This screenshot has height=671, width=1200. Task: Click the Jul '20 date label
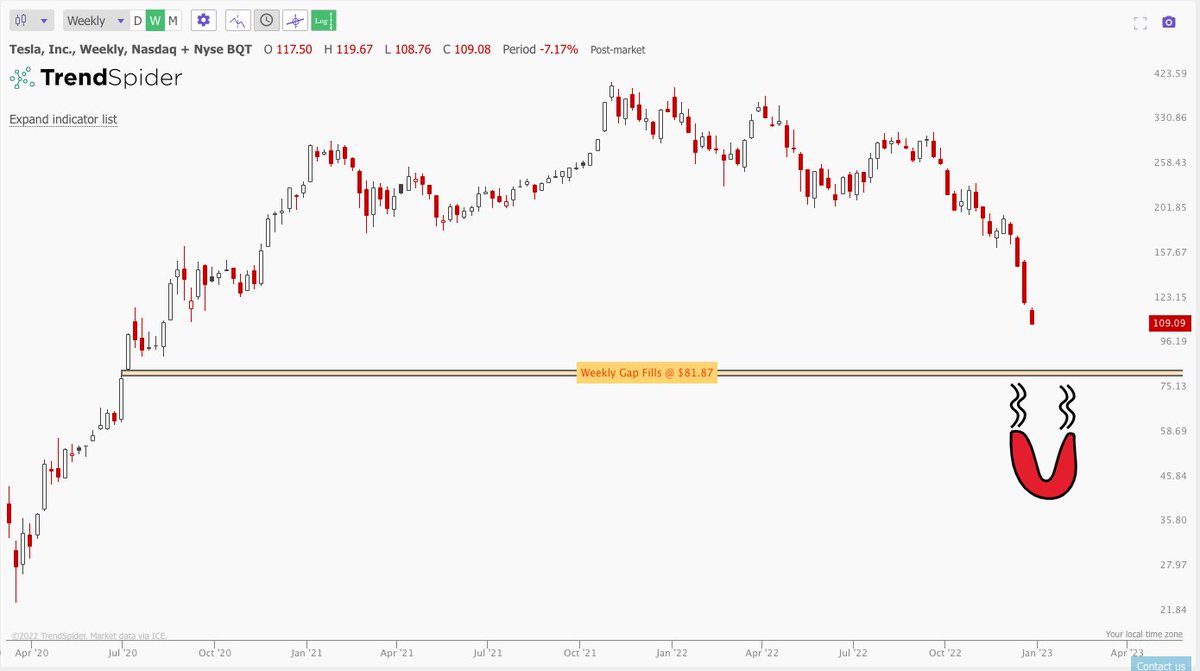pos(124,651)
